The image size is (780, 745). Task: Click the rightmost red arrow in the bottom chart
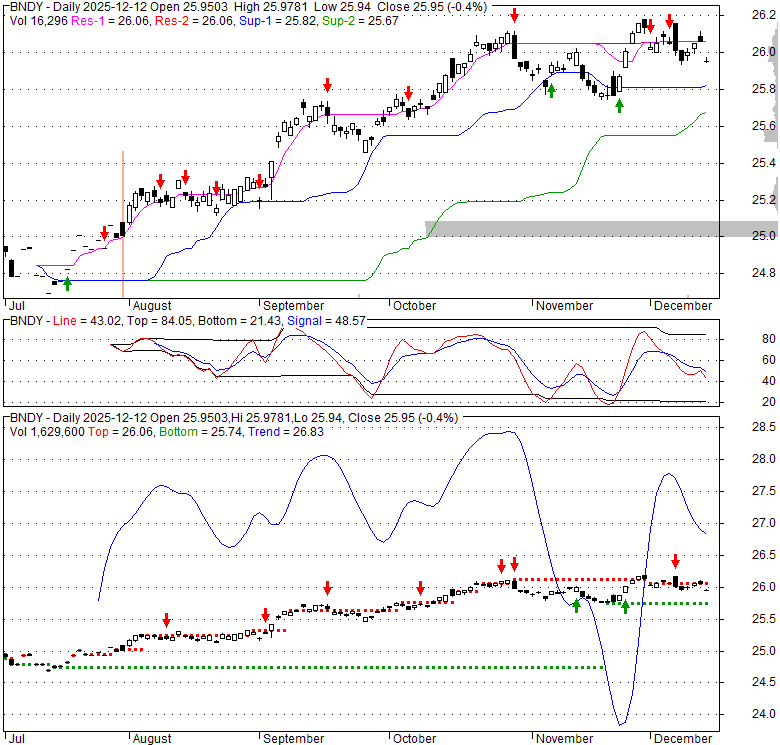[676, 561]
